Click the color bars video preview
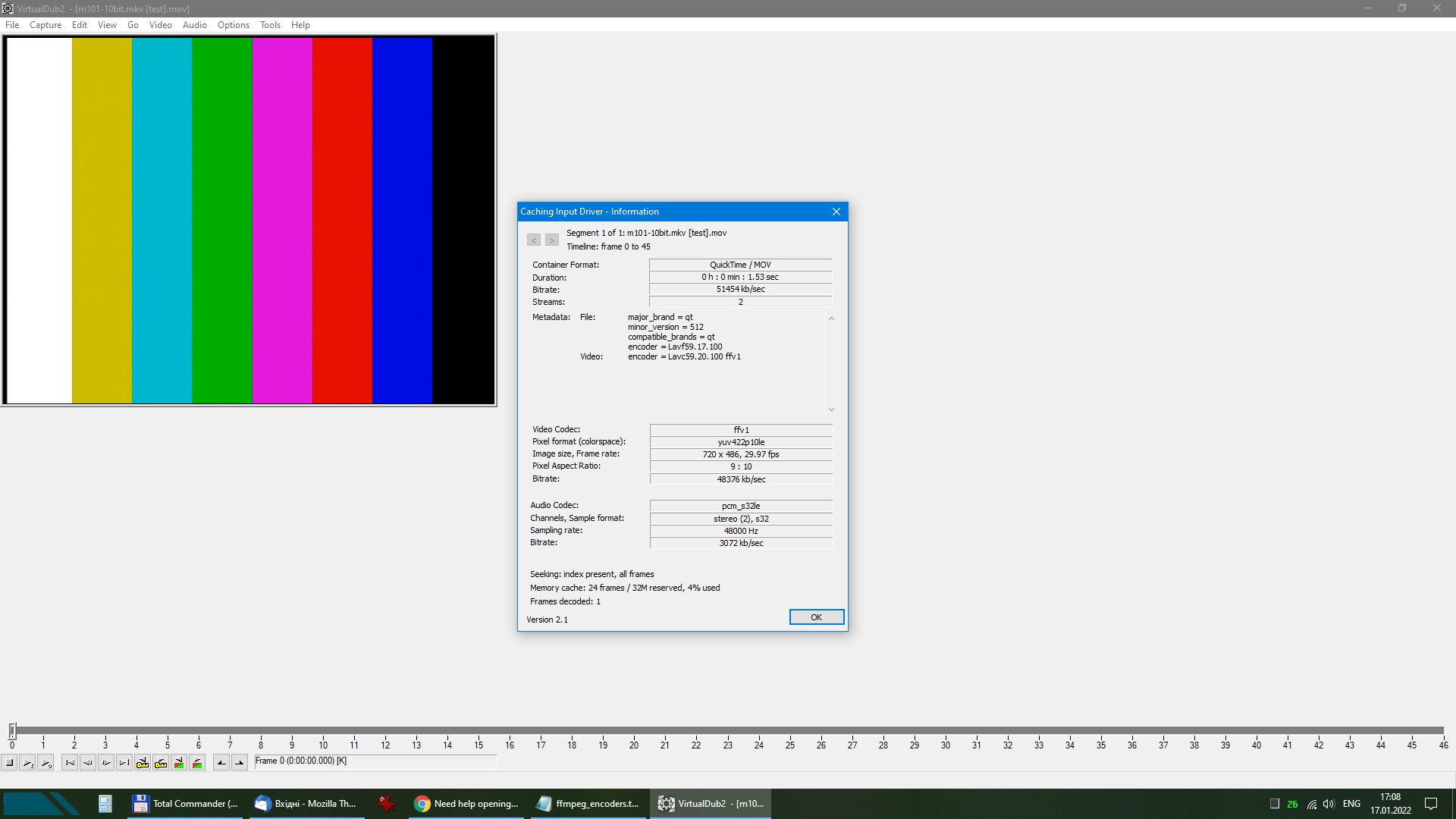Image resolution: width=1456 pixels, height=819 pixels. (249, 220)
